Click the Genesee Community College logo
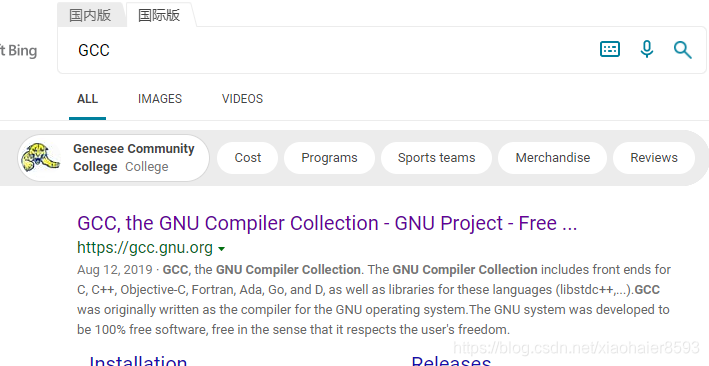Screen dimensions: 709x366 (41, 158)
